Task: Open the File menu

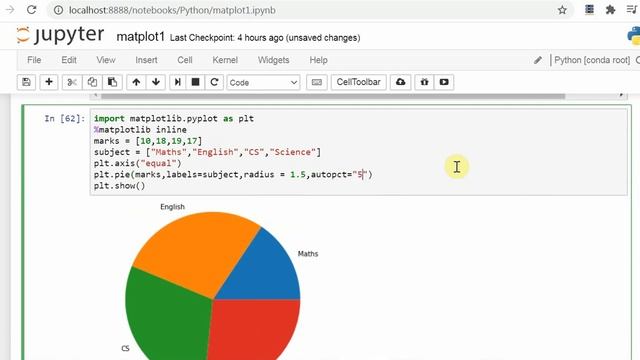Action: click(34, 60)
